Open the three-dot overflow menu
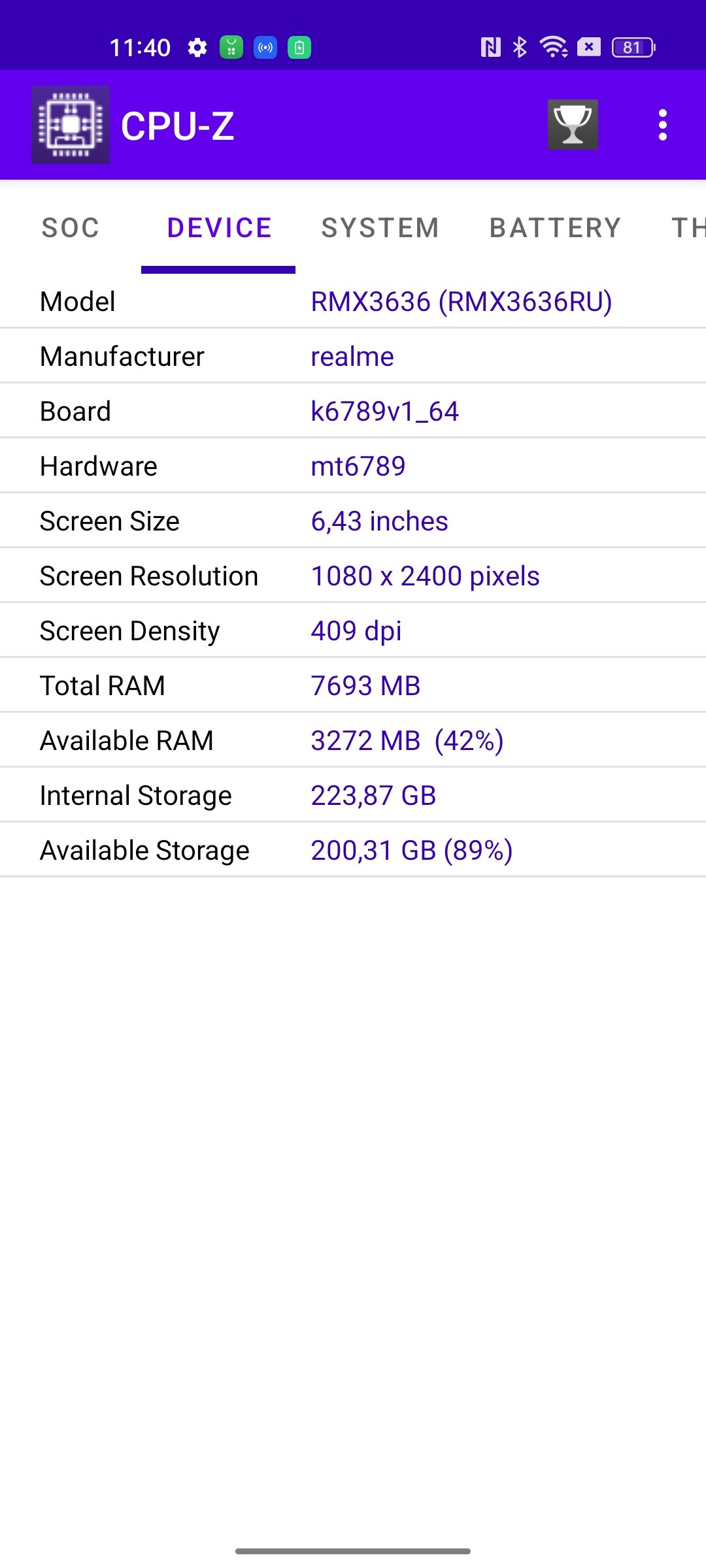This screenshot has height=1568, width=706. click(663, 125)
